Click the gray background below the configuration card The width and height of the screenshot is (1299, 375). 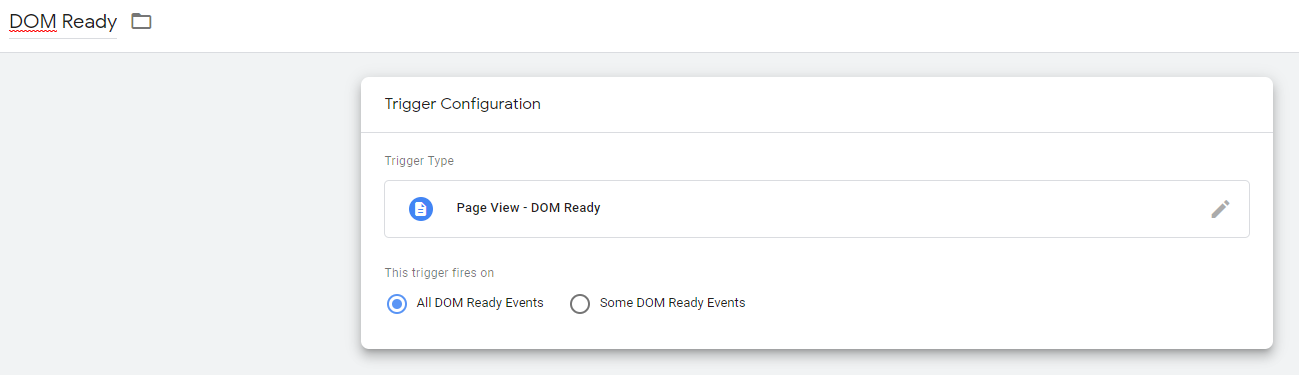point(816,363)
